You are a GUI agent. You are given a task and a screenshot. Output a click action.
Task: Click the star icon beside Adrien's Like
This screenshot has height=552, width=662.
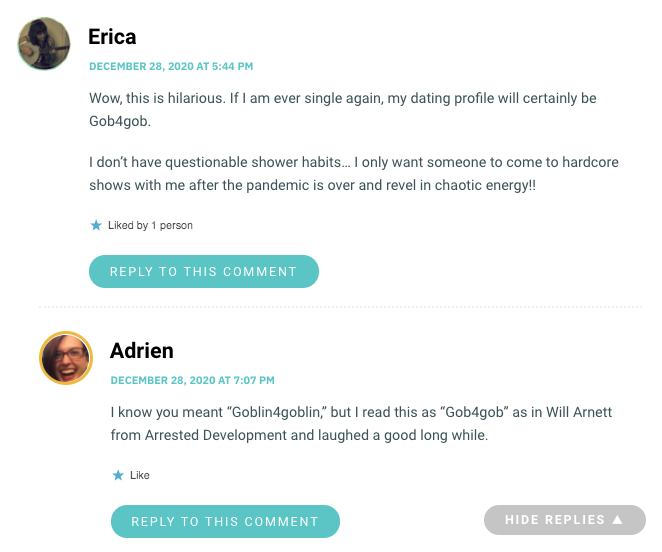(118, 475)
